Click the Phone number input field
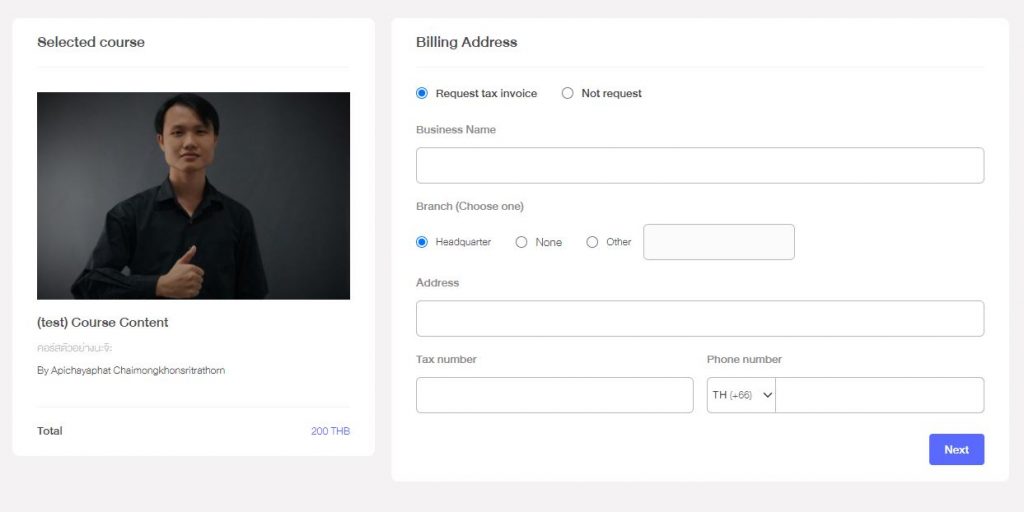Viewport: 1024px width, 512px height. click(x=879, y=395)
